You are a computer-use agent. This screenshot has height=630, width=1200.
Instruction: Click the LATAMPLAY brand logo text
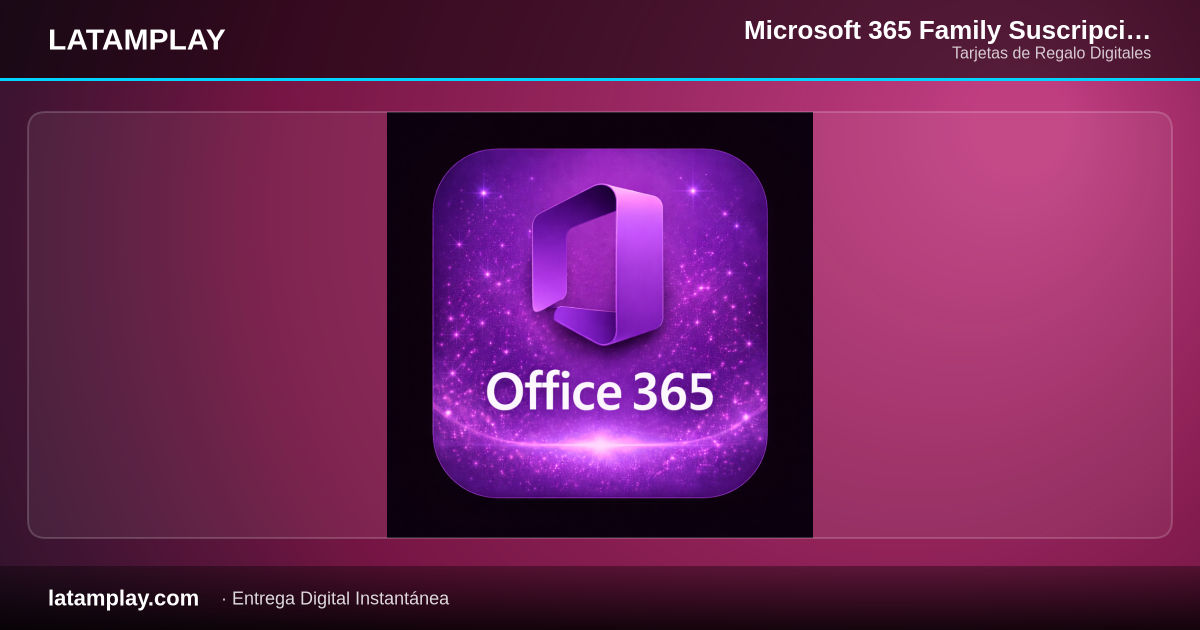(x=137, y=40)
